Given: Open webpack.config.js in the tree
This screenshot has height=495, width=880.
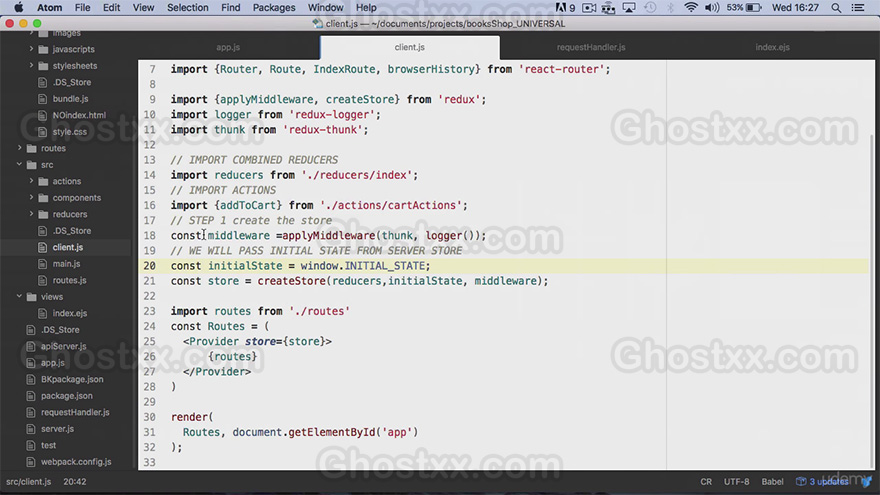Looking at the screenshot, I should click(76, 462).
